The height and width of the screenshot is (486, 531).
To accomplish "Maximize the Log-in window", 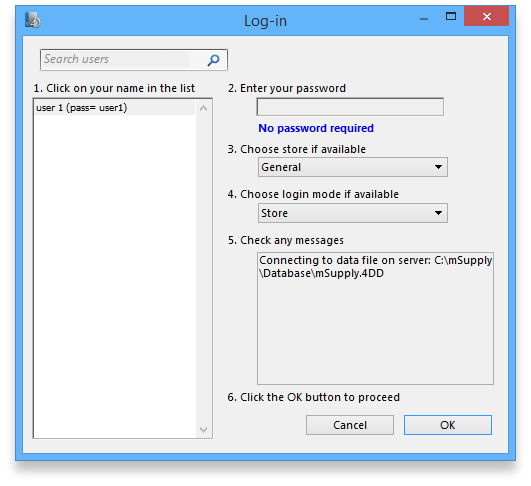I will point(451,16).
